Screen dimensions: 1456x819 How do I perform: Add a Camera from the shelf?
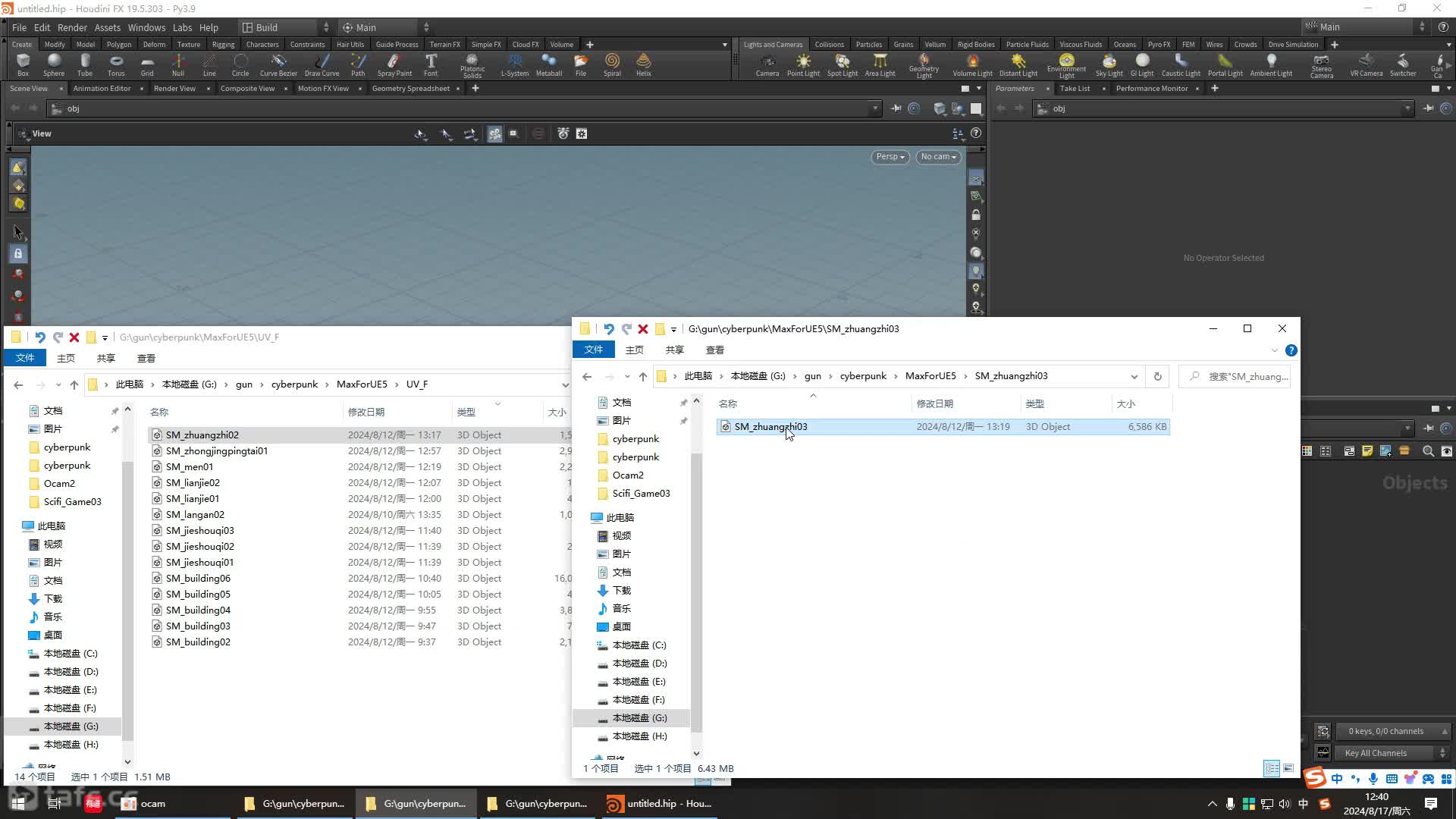767,65
